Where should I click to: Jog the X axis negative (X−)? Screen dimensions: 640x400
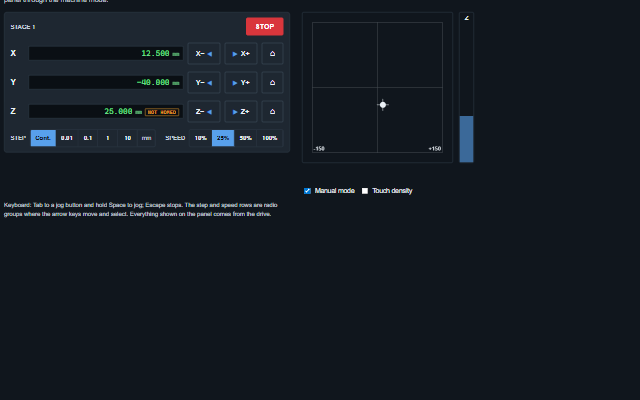[x=204, y=53]
